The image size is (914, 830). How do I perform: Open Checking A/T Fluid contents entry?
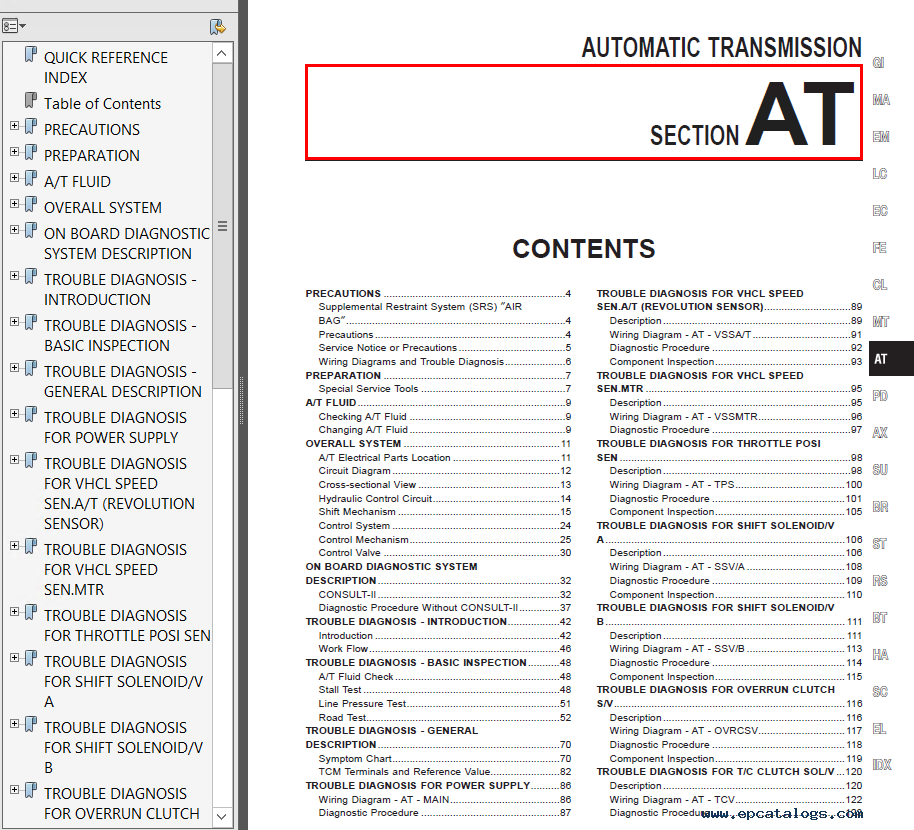444,417
